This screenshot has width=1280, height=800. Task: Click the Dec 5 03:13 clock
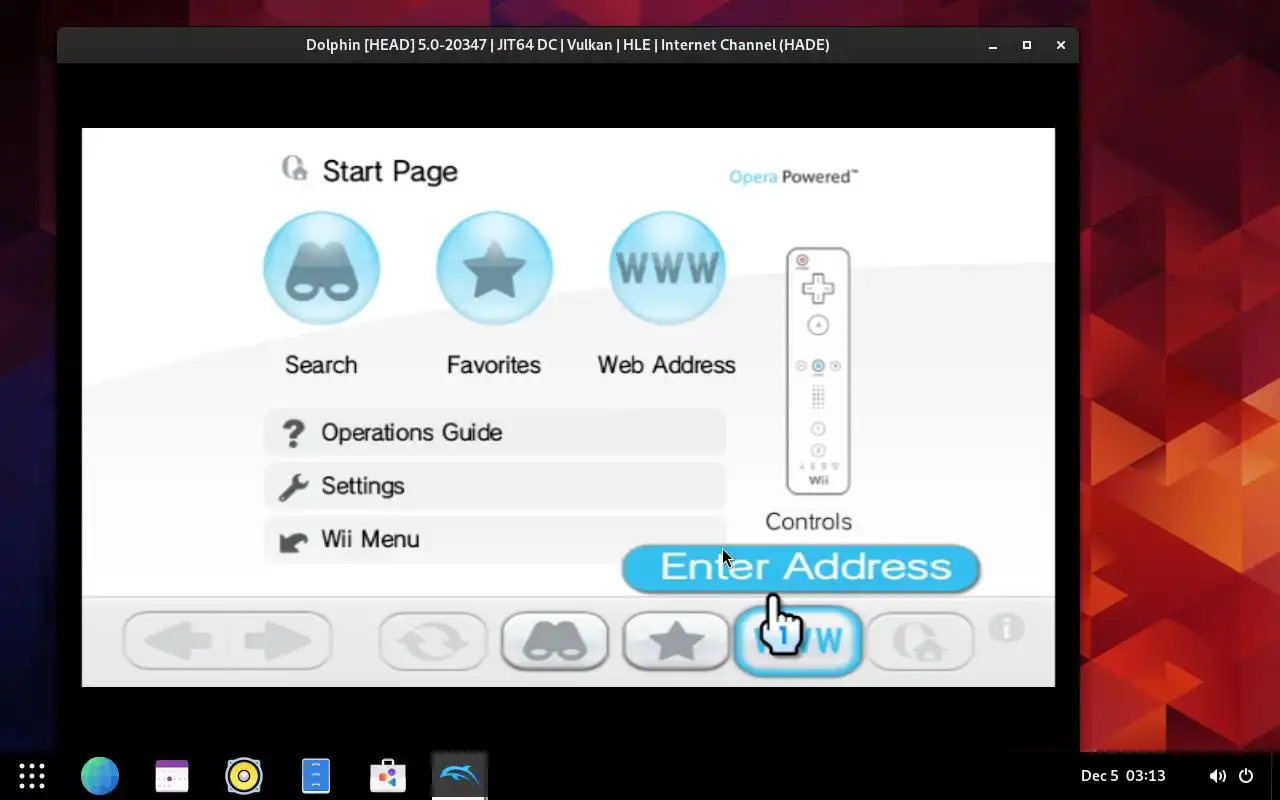pos(1123,776)
